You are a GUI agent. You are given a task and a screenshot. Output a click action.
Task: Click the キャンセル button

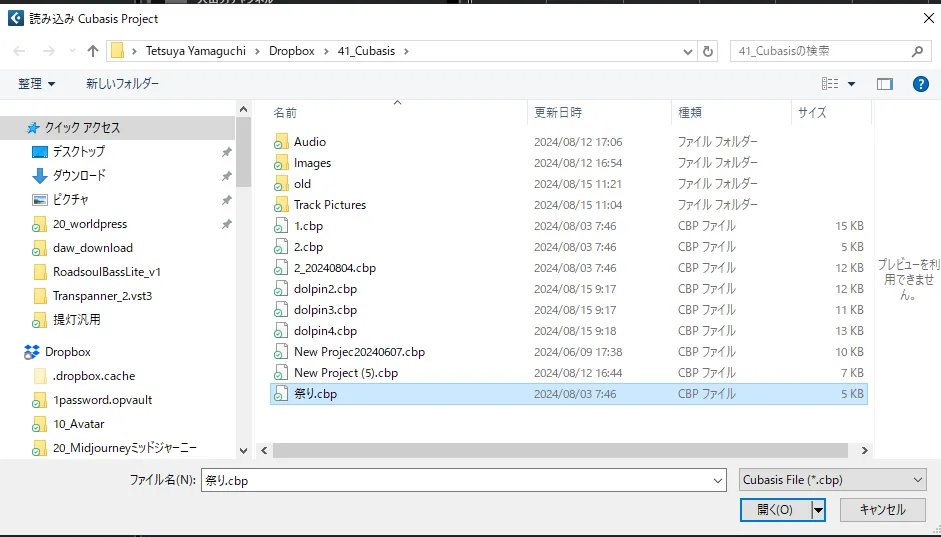882,510
